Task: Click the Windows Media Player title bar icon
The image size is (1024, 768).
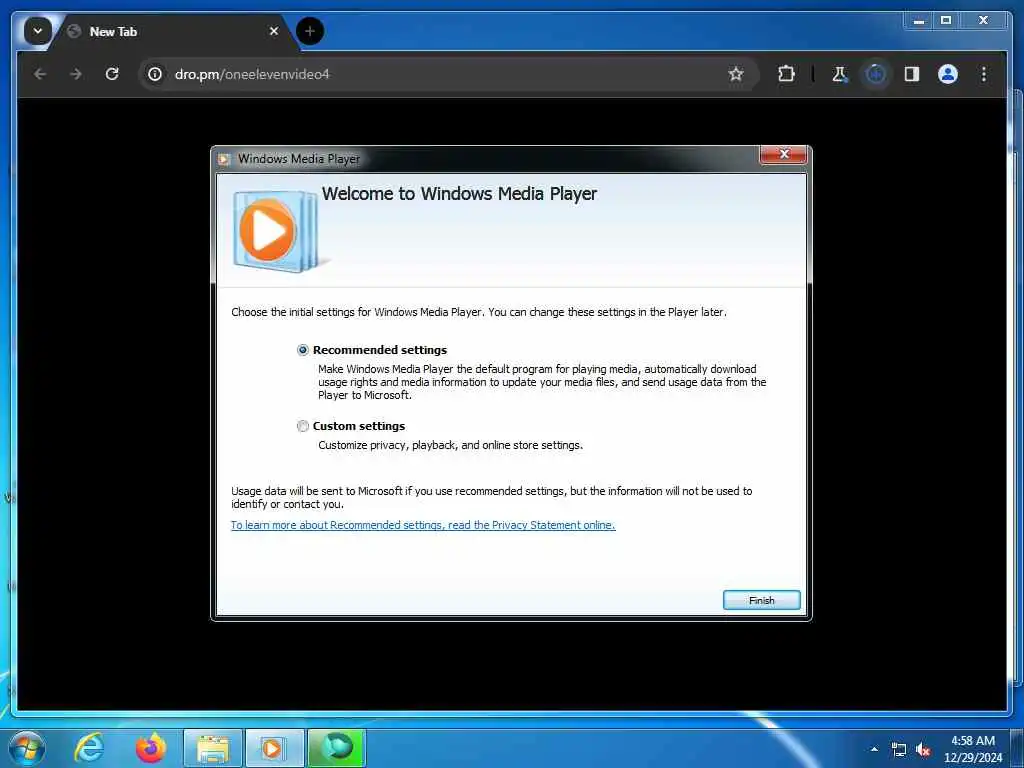Action: pos(224,159)
